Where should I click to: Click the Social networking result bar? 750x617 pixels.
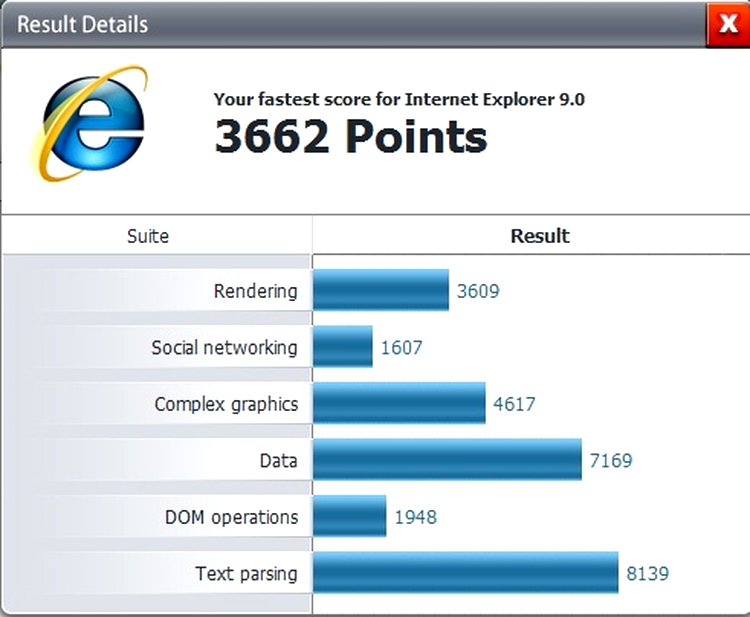tap(343, 347)
